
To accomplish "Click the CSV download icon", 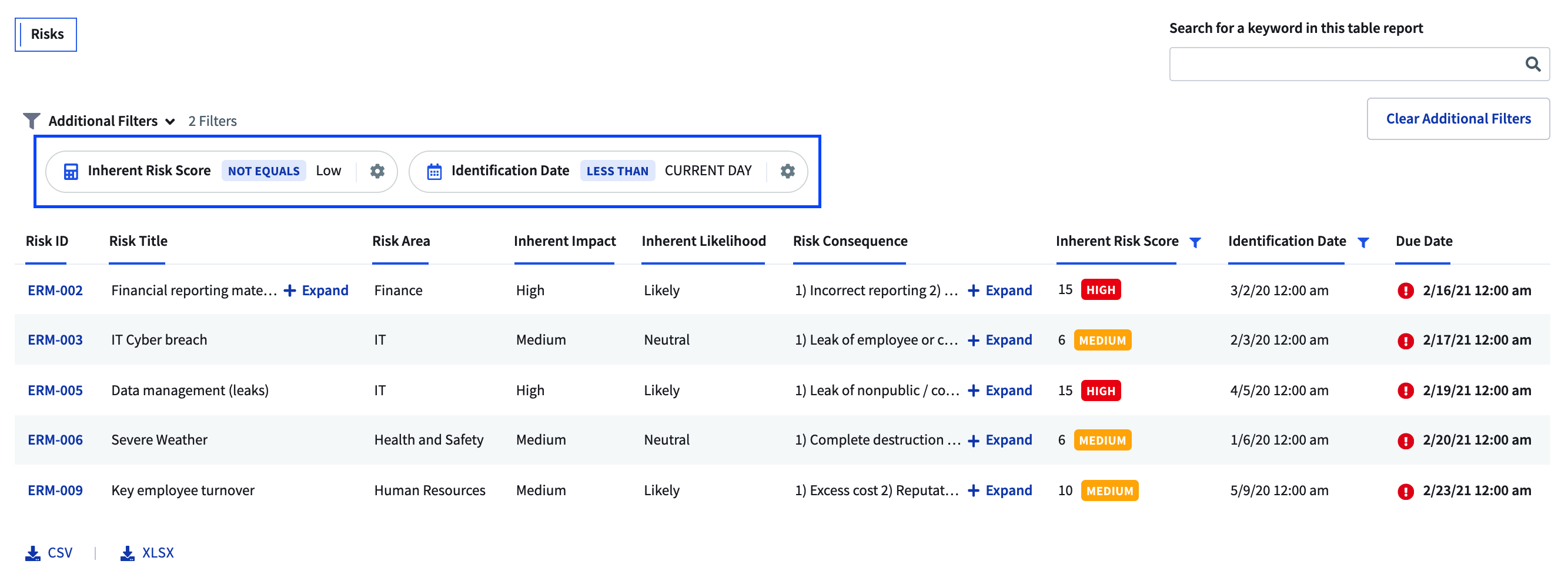I will (33, 553).
